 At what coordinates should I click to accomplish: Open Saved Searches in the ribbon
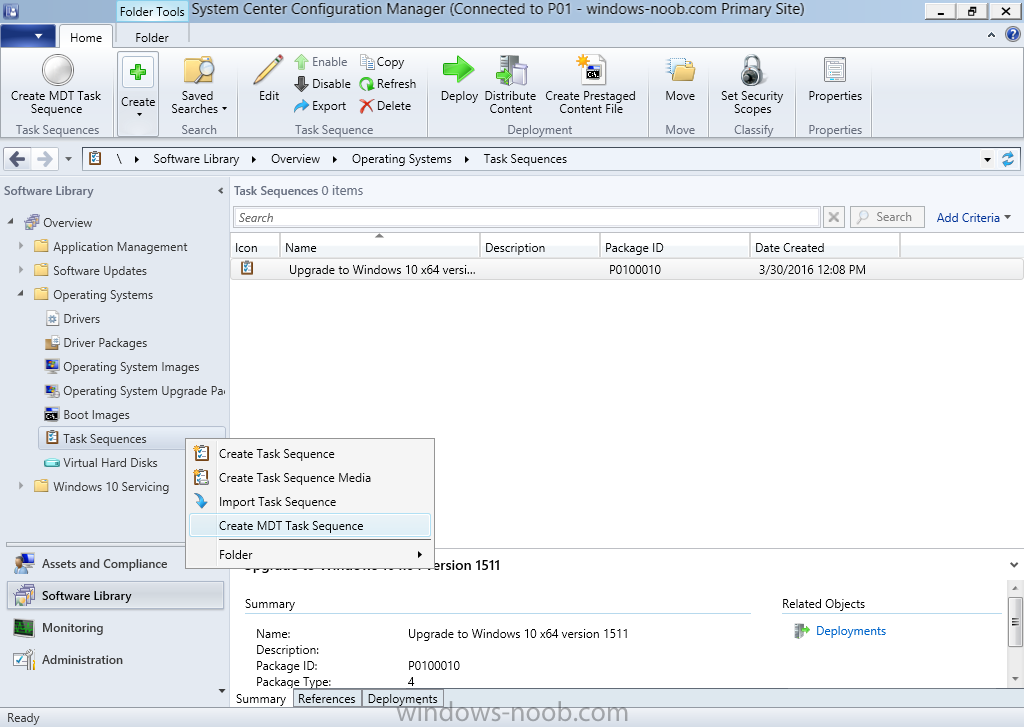[x=199, y=86]
